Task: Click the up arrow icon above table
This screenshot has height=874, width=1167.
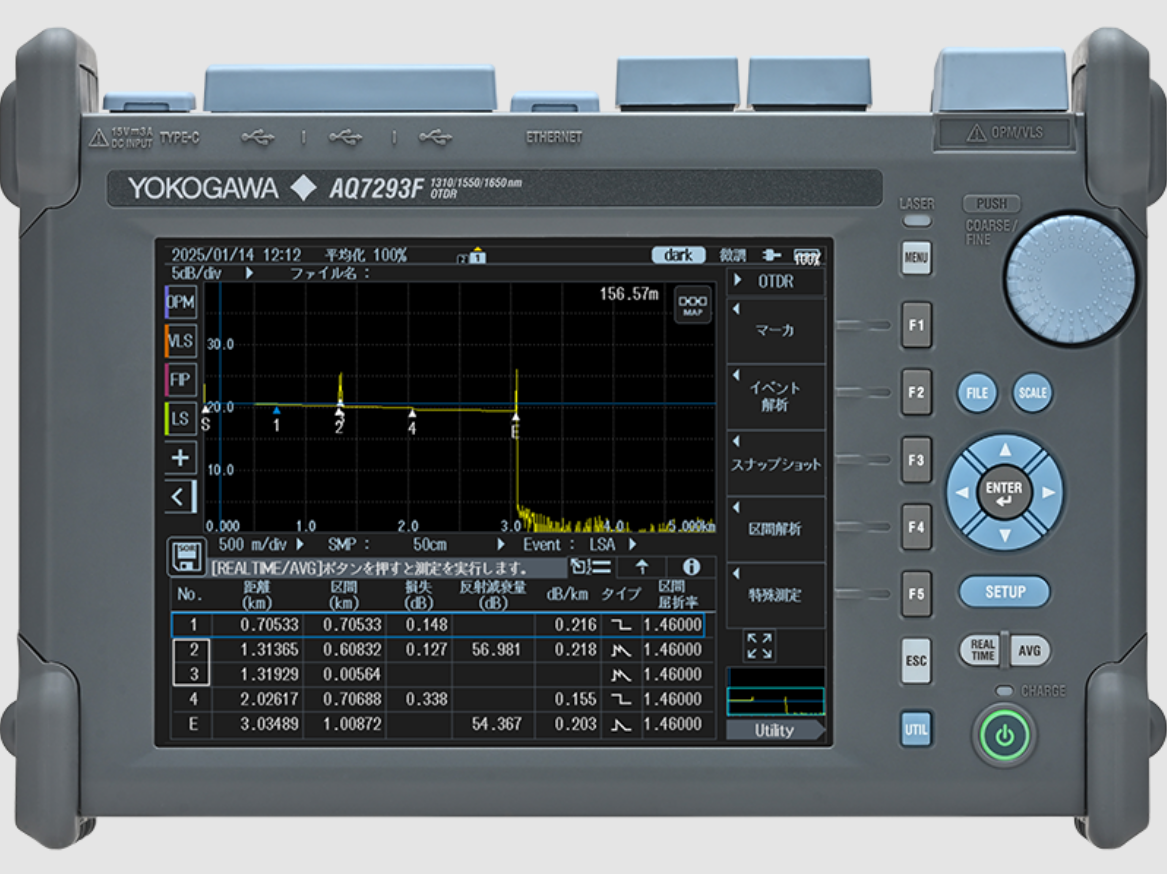Action: click(x=642, y=567)
